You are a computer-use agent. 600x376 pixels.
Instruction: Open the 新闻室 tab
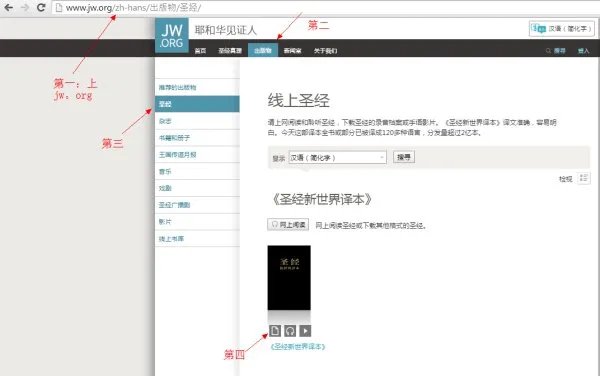pos(292,50)
